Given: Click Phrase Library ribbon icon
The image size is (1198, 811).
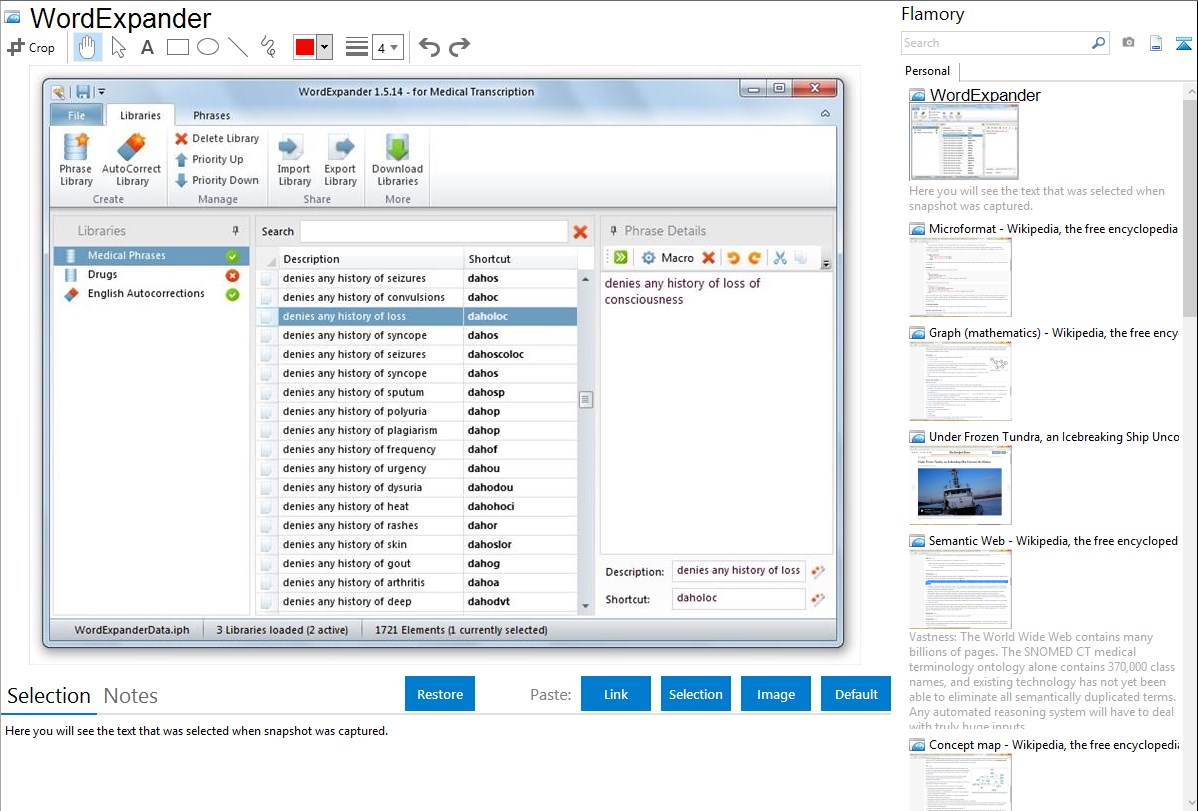Looking at the screenshot, I should (x=76, y=160).
